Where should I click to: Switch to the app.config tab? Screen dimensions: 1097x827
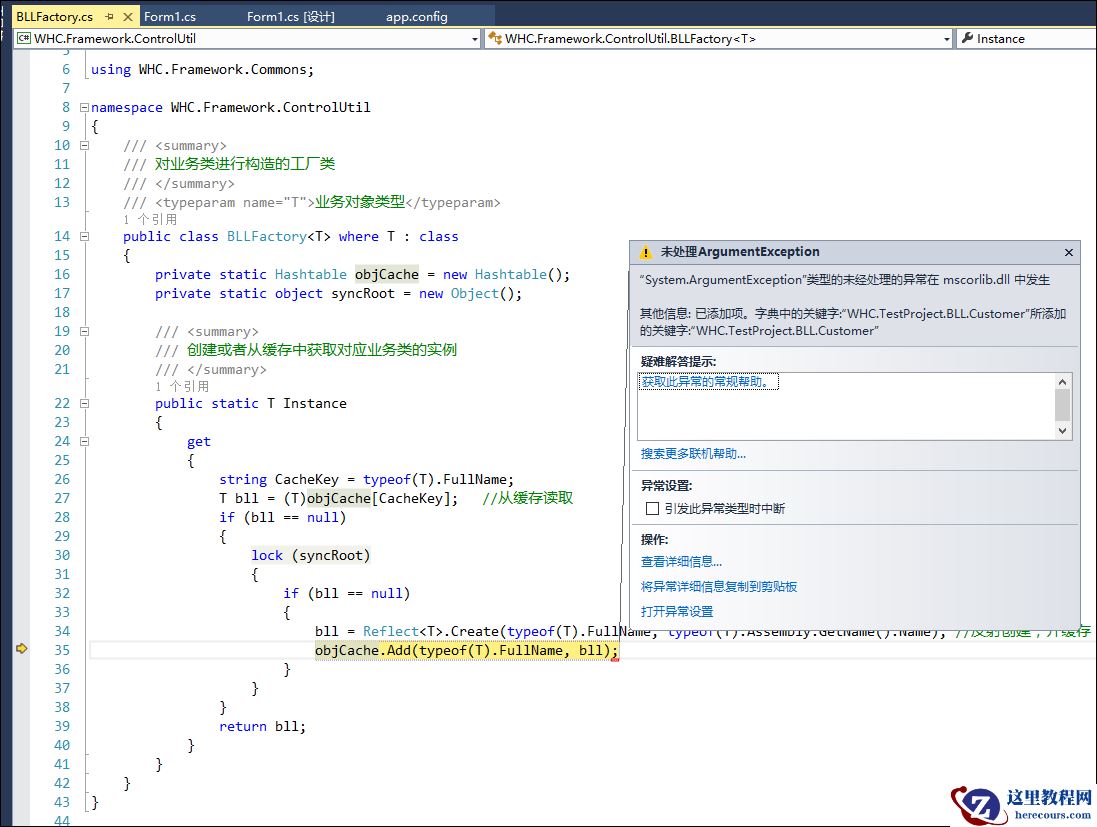click(x=417, y=17)
